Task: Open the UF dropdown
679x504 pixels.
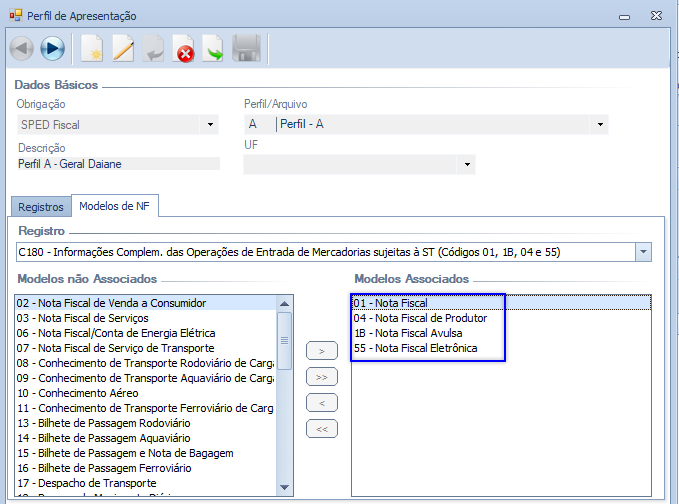Action: click(467, 165)
